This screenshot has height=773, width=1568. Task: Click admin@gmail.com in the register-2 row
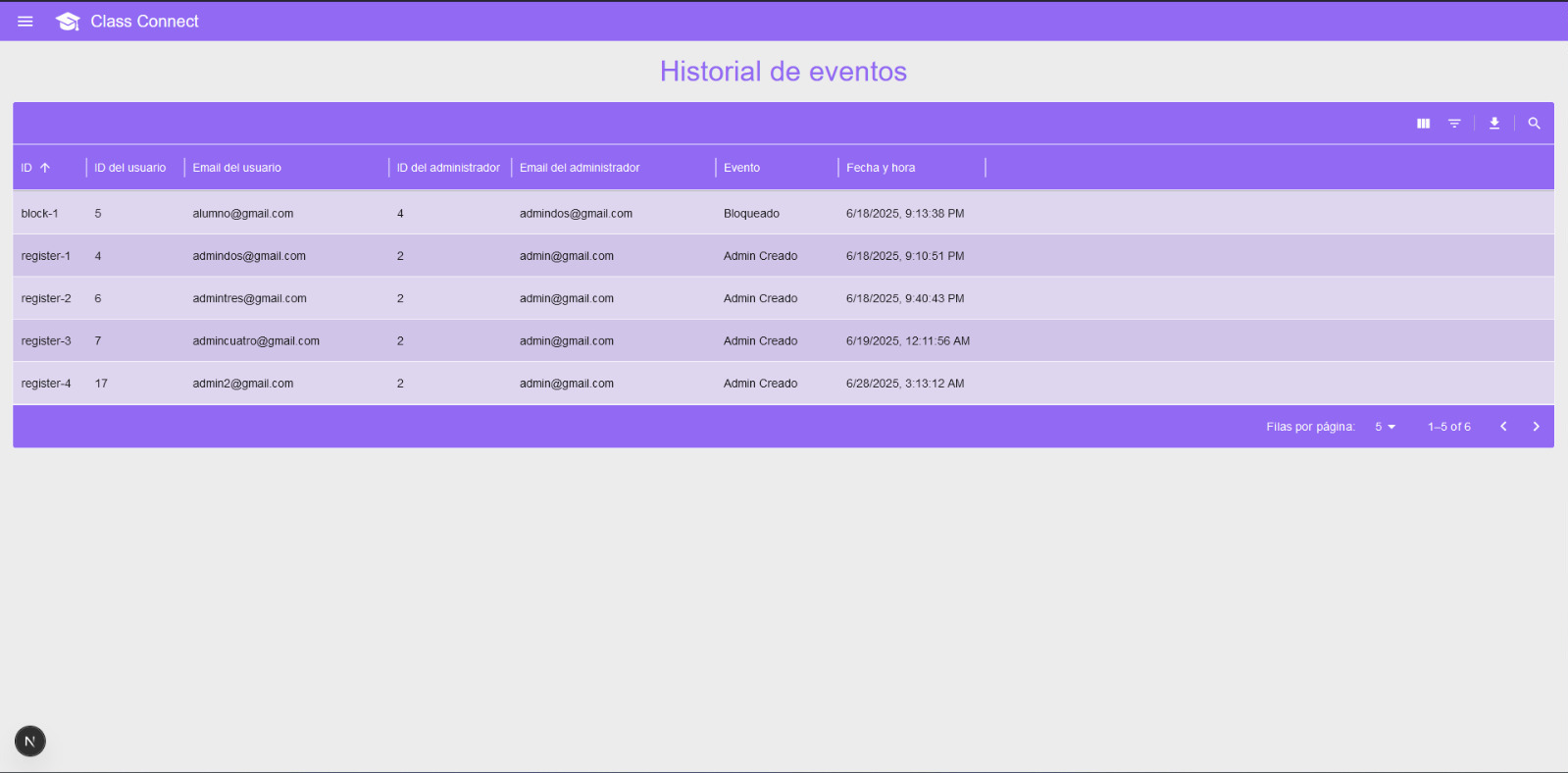567,298
